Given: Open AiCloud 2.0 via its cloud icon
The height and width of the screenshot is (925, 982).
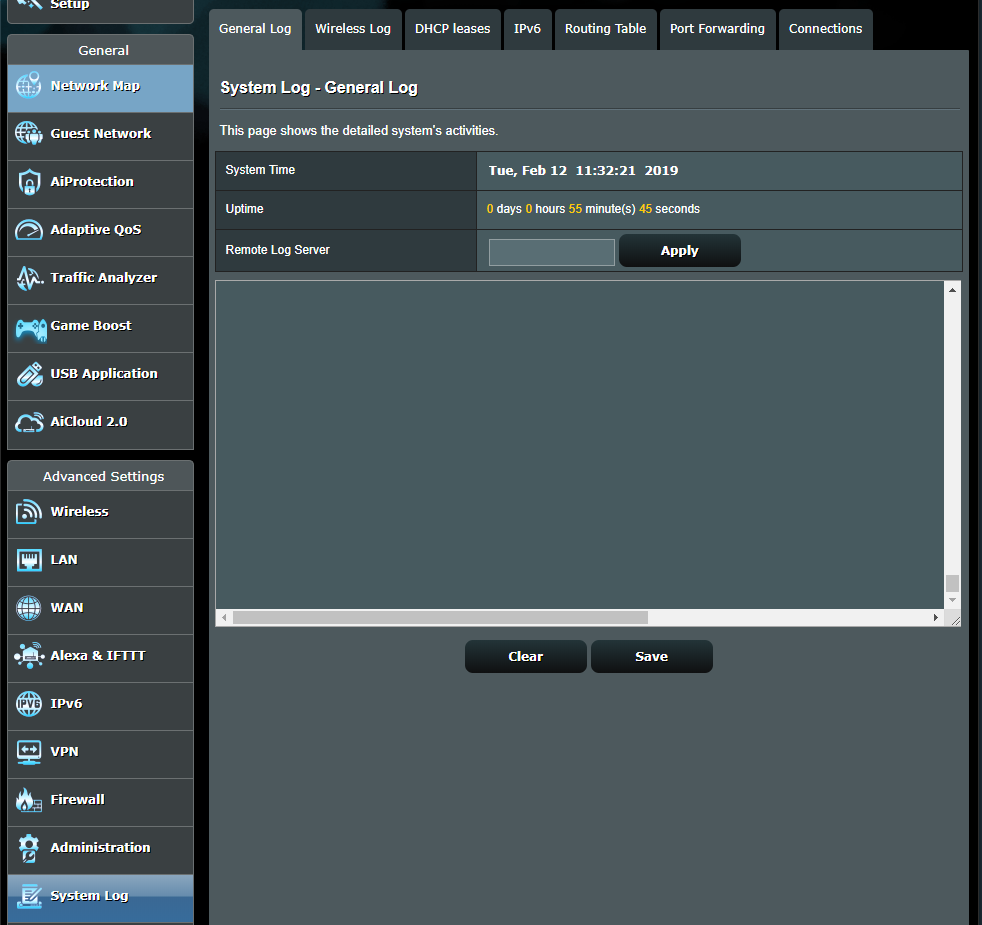Looking at the screenshot, I should click(29, 422).
